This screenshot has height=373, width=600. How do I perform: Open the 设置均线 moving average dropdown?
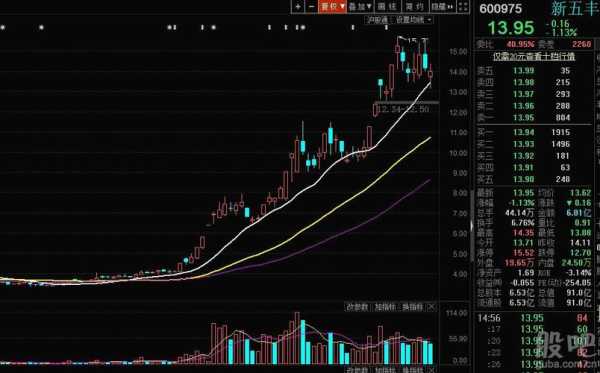413,20
